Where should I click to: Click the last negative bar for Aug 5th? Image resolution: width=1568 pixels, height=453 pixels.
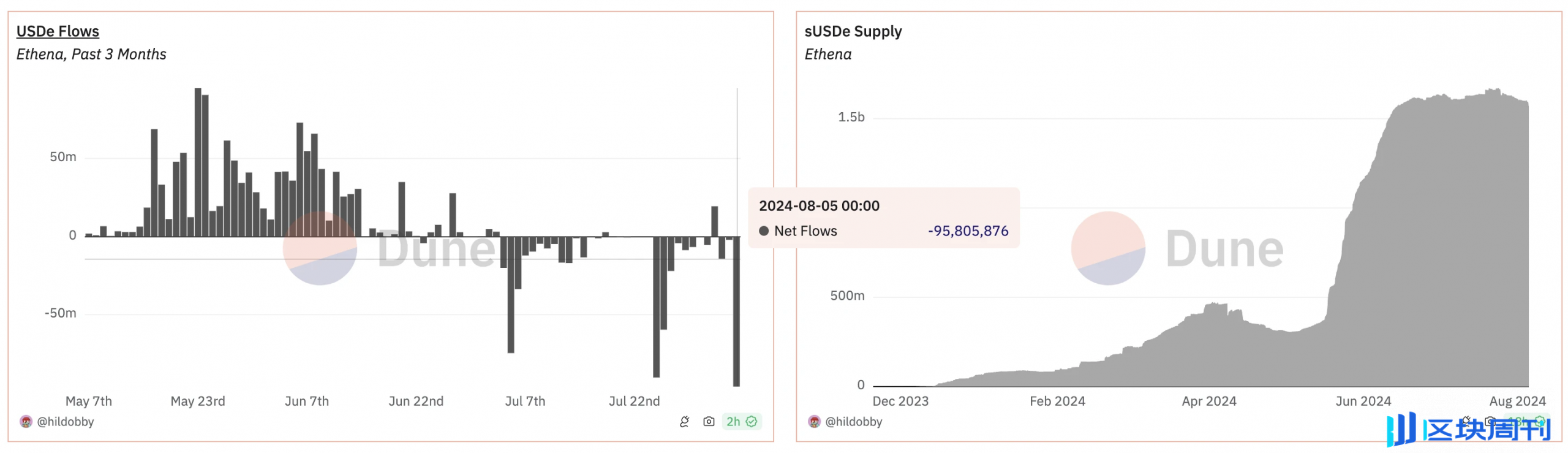point(736,311)
